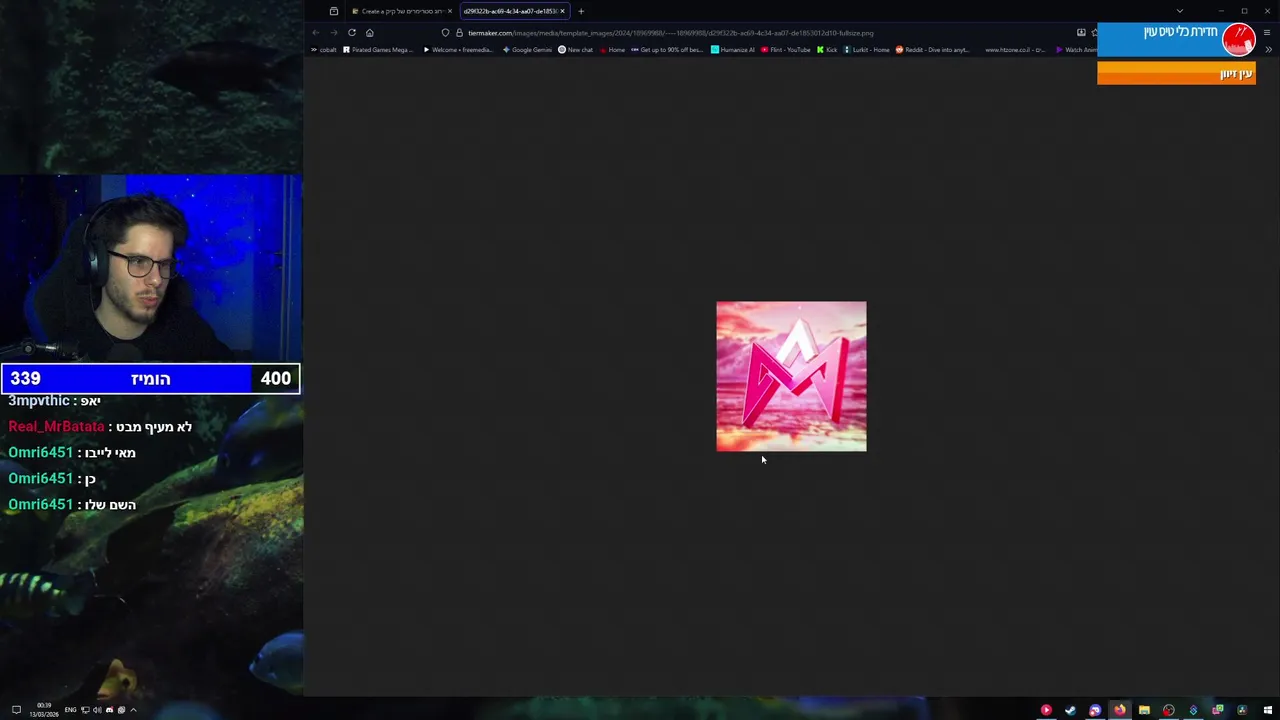Viewport: 1280px width, 720px height.
Task: Open the Google Gemini bookmark
Action: pos(527,50)
